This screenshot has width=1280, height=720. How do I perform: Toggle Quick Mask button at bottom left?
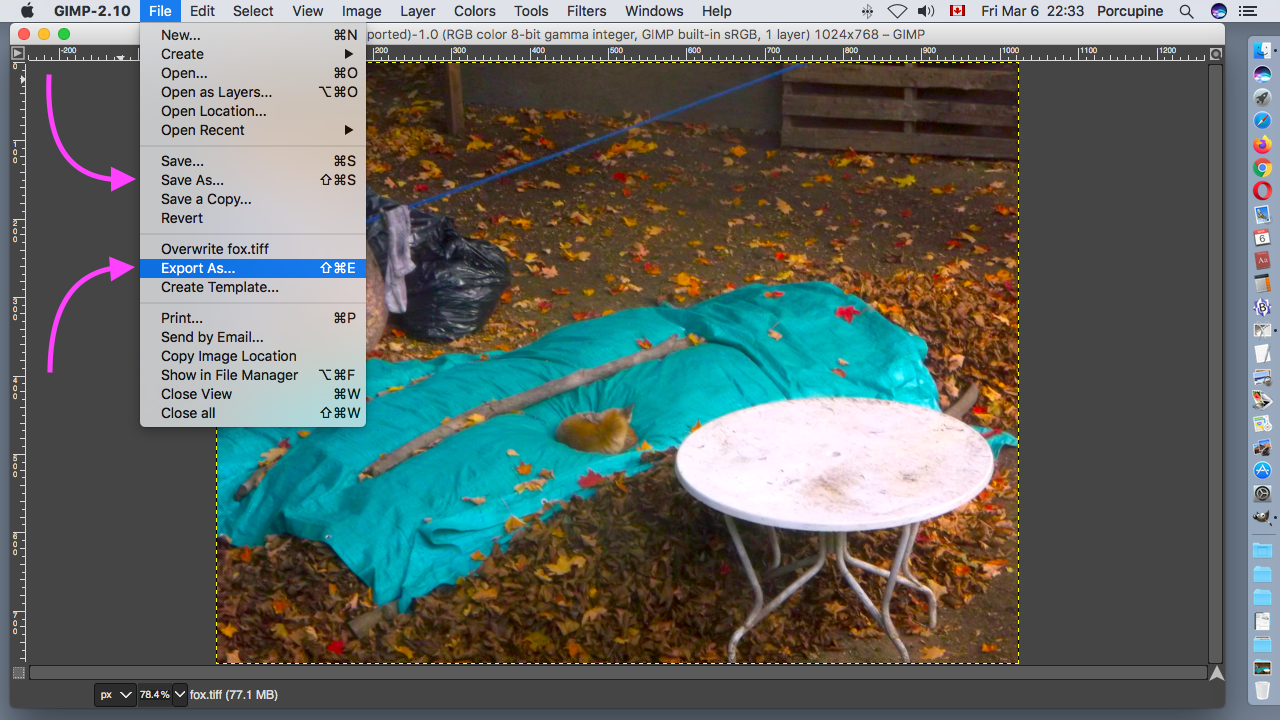point(18,673)
